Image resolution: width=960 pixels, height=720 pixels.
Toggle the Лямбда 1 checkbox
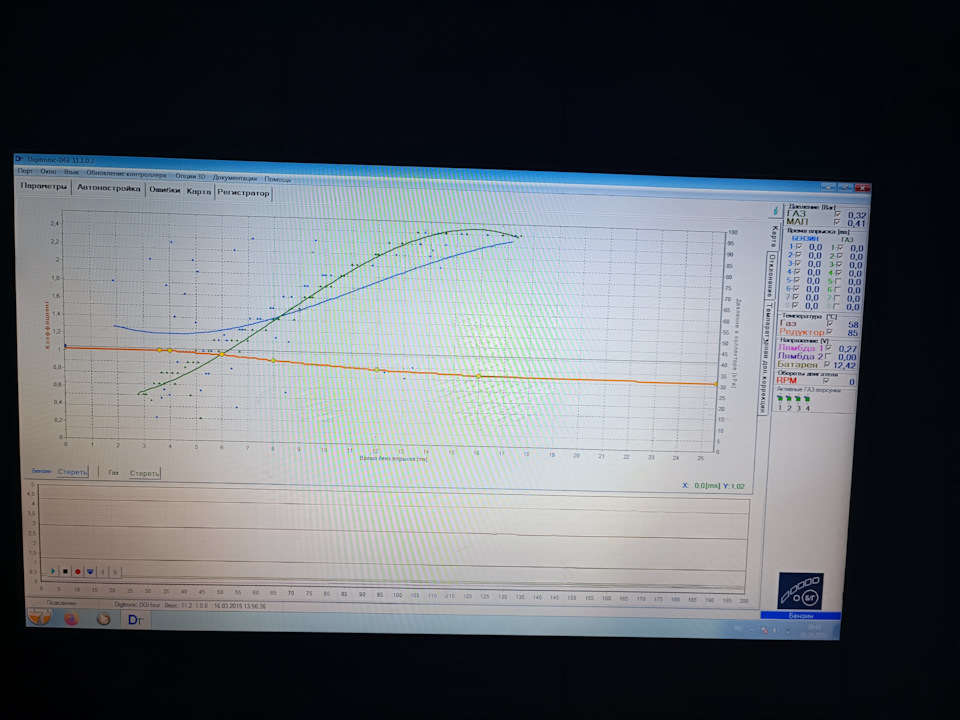coord(828,348)
